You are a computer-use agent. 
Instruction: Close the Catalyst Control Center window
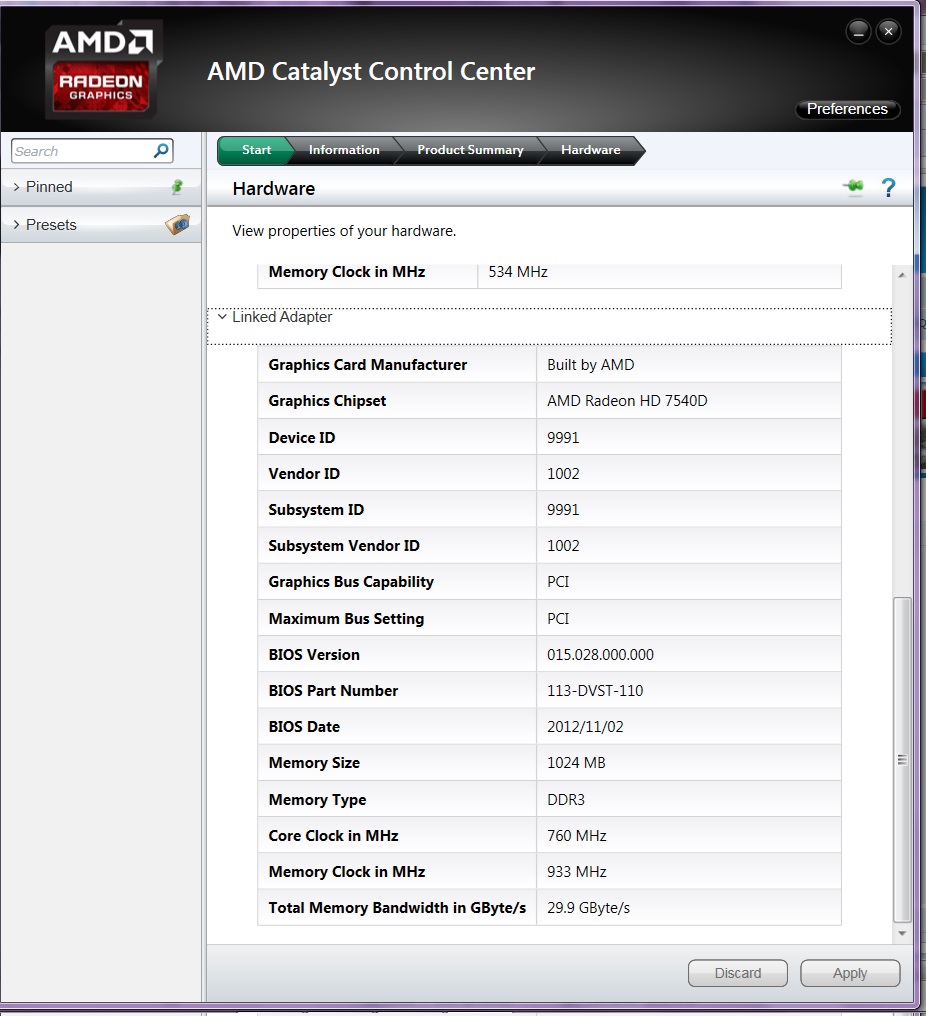(x=888, y=32)
